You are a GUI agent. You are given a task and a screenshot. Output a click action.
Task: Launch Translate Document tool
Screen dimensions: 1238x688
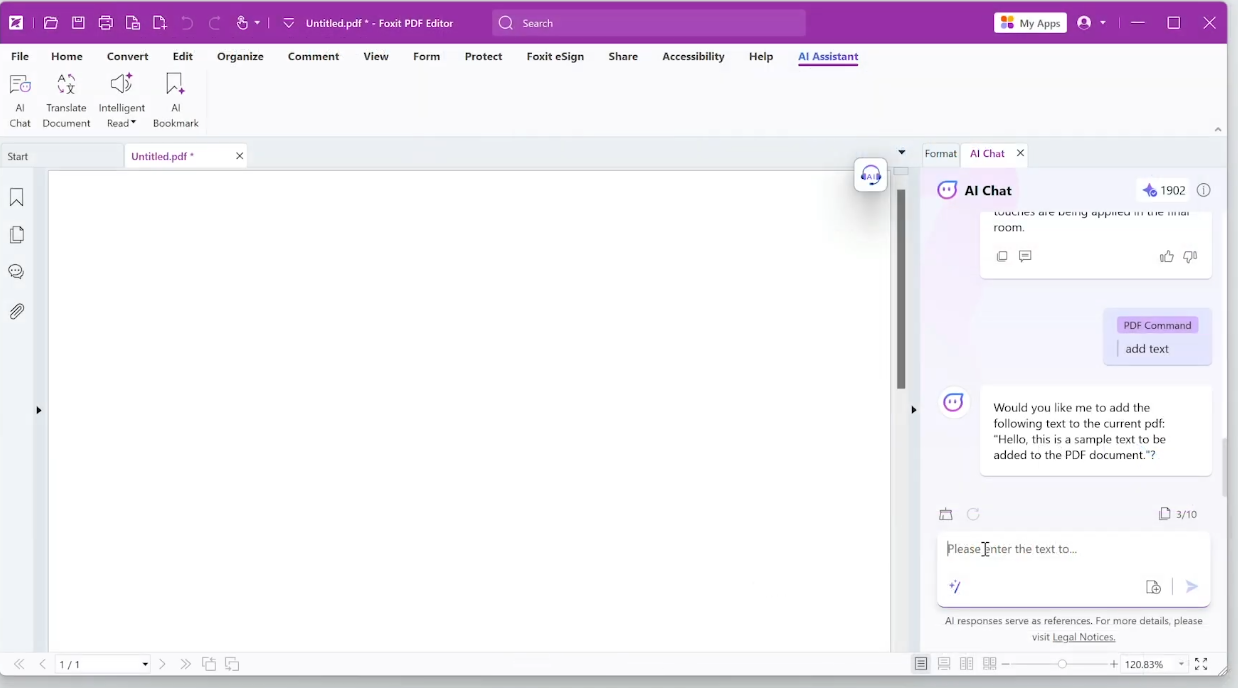(66, 101)
